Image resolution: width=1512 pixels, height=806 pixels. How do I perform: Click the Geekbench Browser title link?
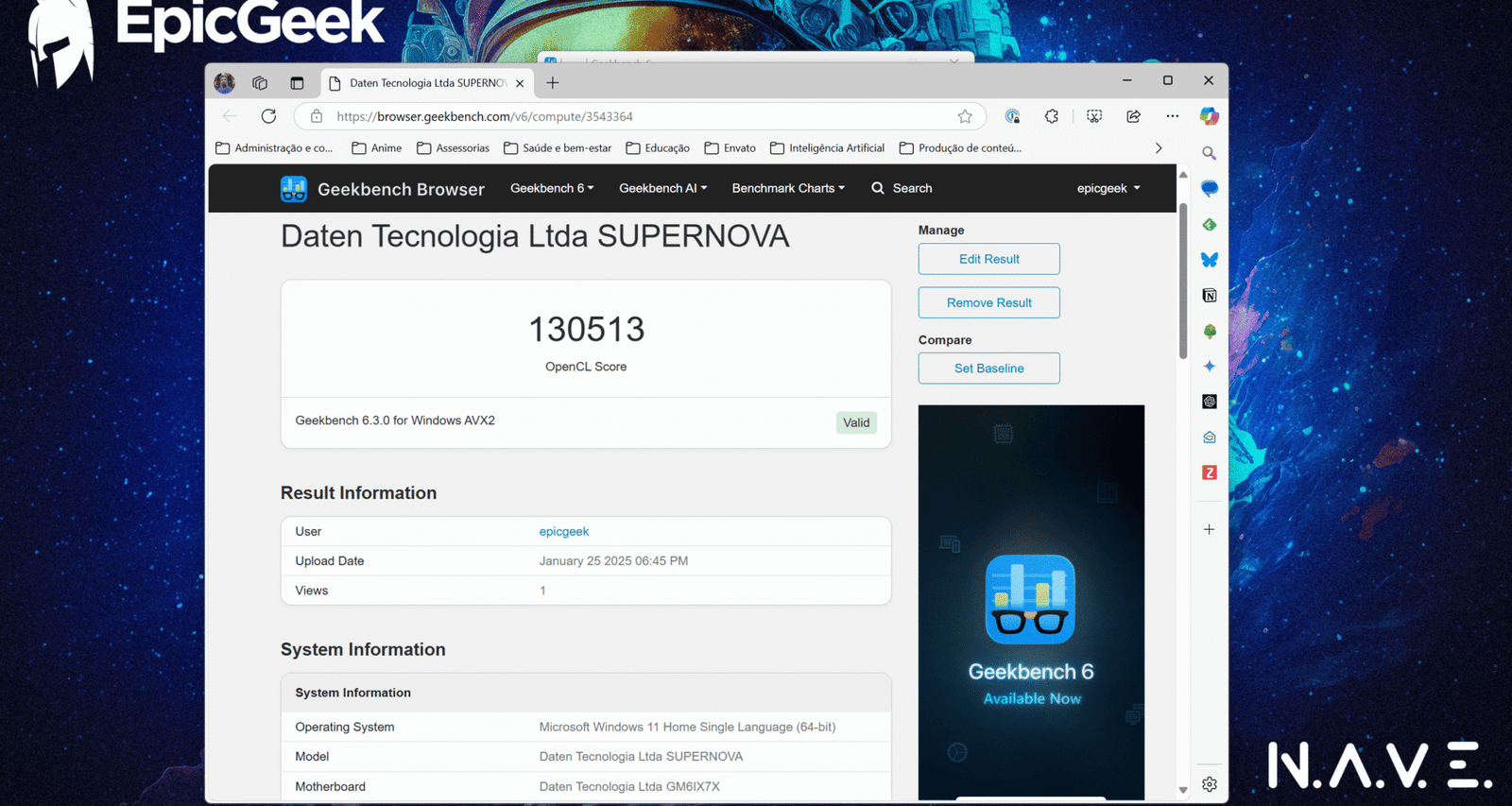(x=401, y=189)
